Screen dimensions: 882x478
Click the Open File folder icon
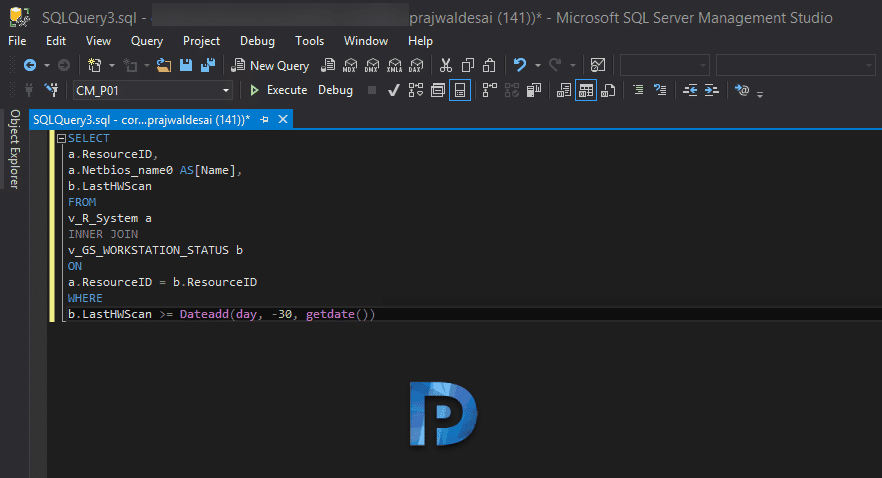click(164, 66)
